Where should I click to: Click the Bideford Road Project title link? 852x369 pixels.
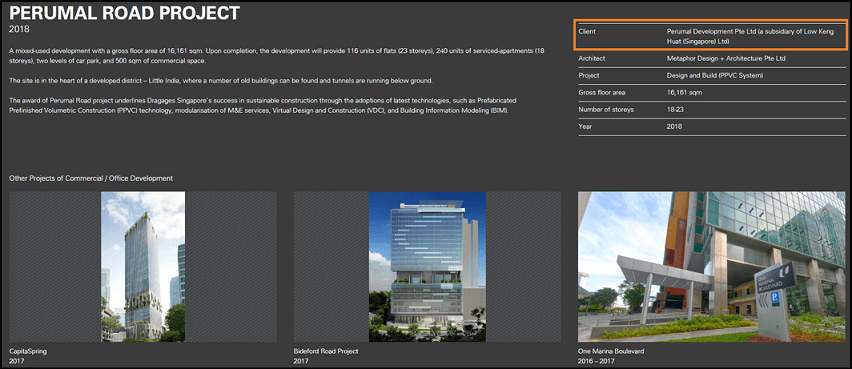[x=326, y=352]
